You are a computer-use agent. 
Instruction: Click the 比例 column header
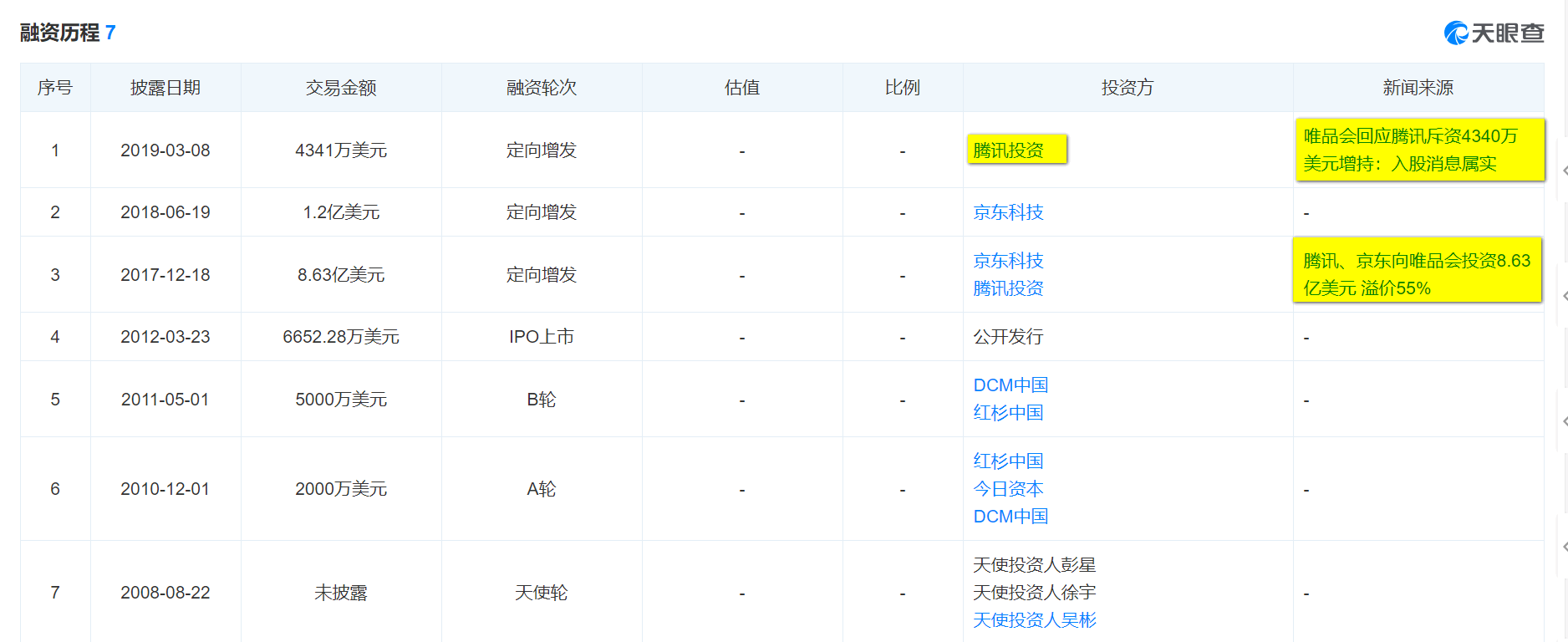[903, 88]
